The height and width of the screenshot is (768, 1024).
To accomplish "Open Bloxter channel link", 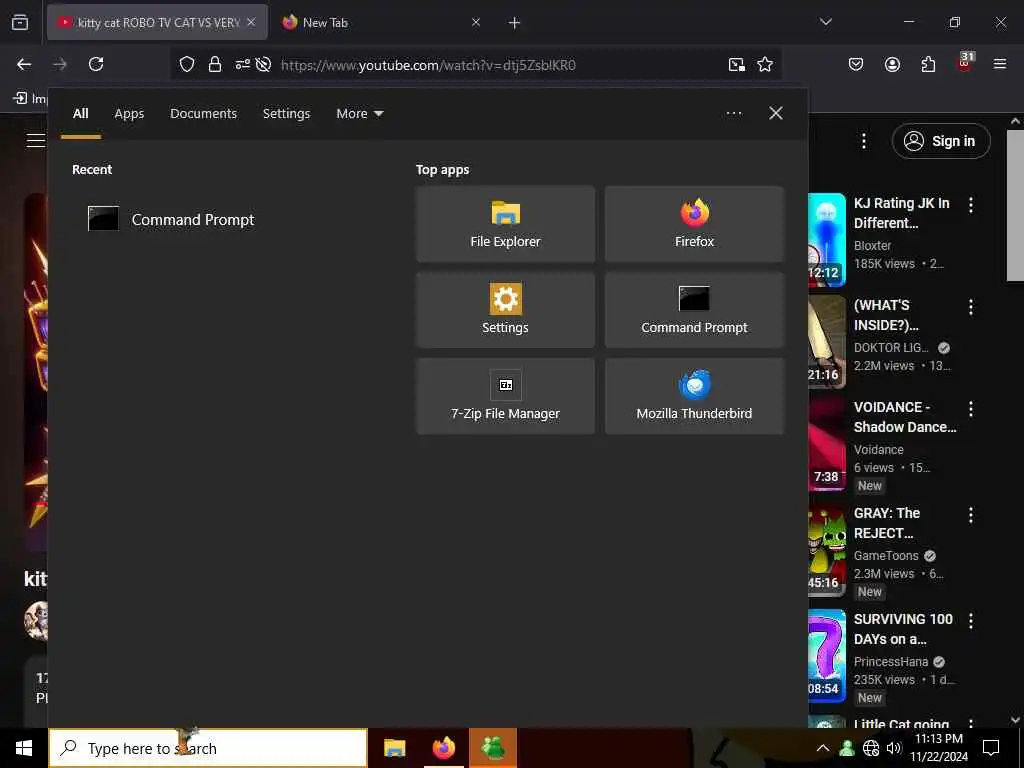I will point(872,246).
